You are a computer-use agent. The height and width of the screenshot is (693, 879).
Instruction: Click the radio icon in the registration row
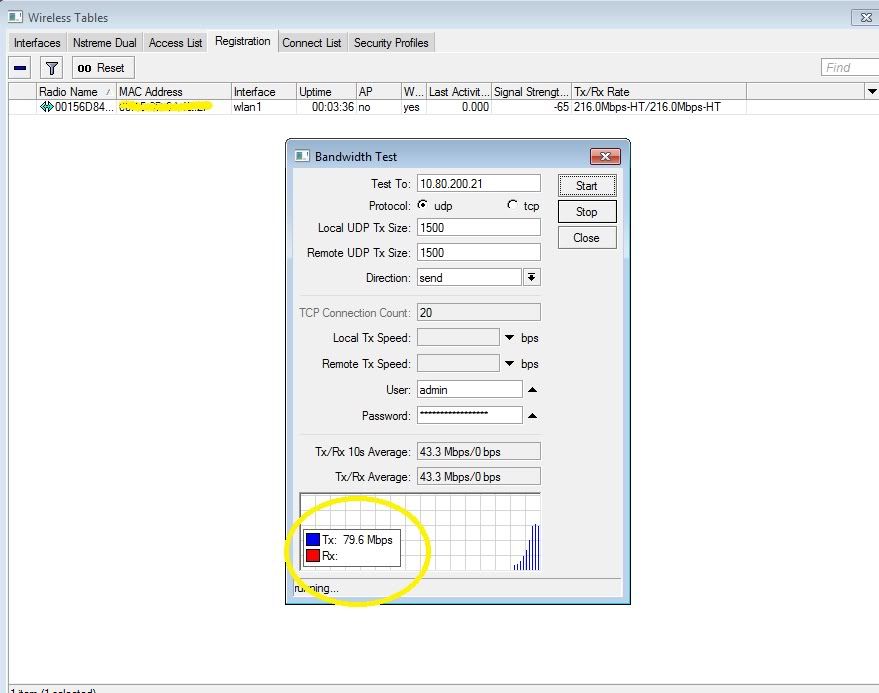pyautogui.click(x=46, y=107)
